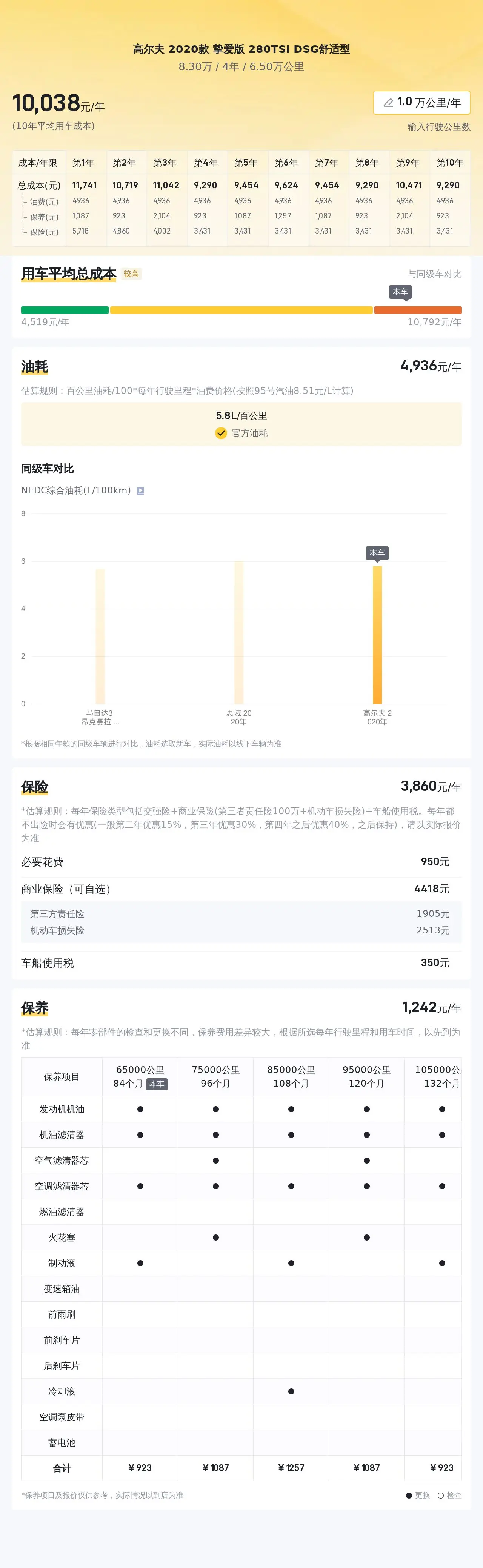Screen dimensions: 483x1568
Task: Click the green segment of cost bar
Action: (65, 310)
